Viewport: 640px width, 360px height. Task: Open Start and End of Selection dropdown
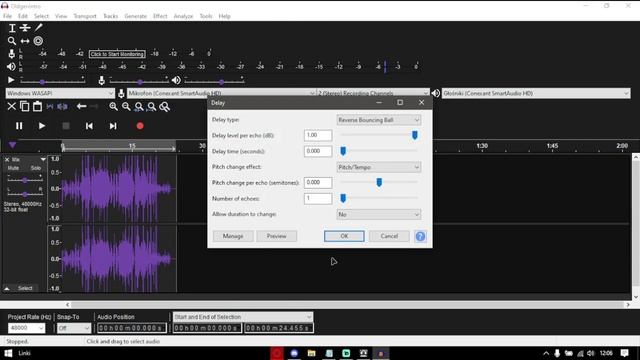click(x=242, y=317)
